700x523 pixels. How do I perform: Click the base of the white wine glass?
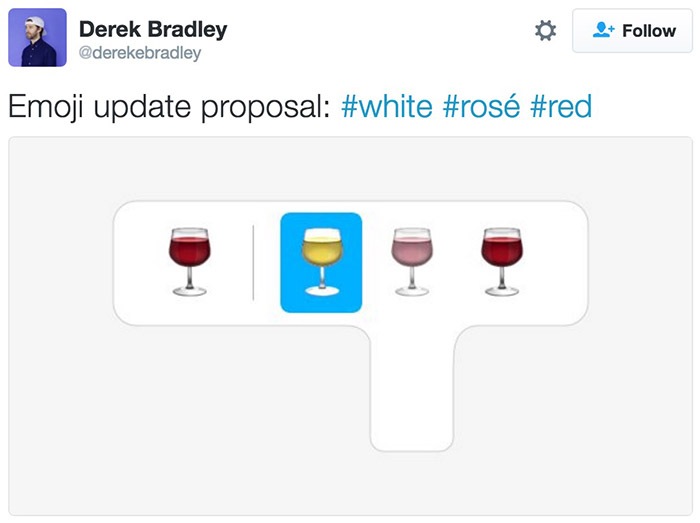tap(320, 291)
